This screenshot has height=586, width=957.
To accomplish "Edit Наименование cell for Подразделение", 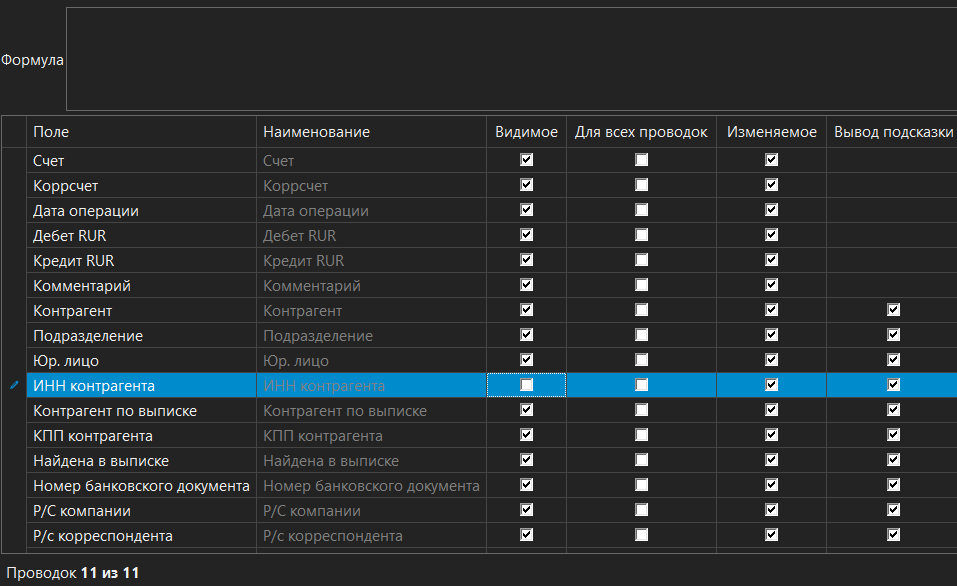I will pyautogui.click(x=370, y=335).
